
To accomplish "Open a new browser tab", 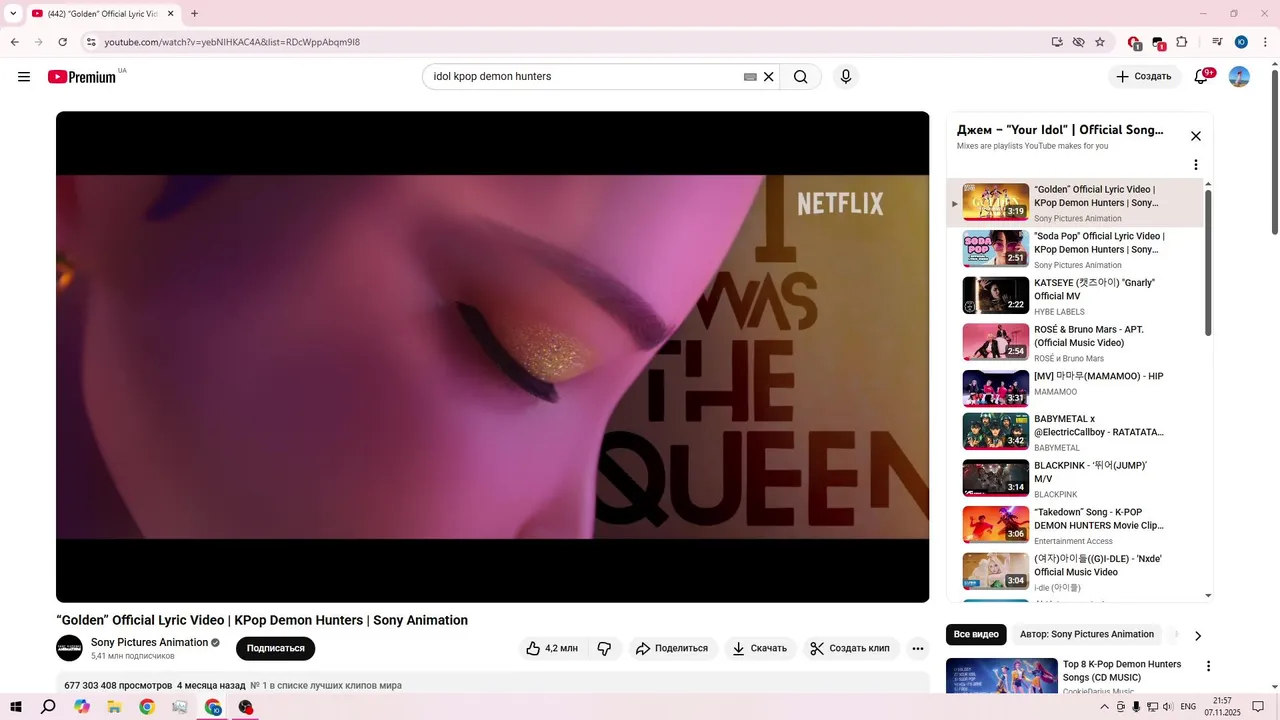I will pyautogui.click(x=194, y=14).
